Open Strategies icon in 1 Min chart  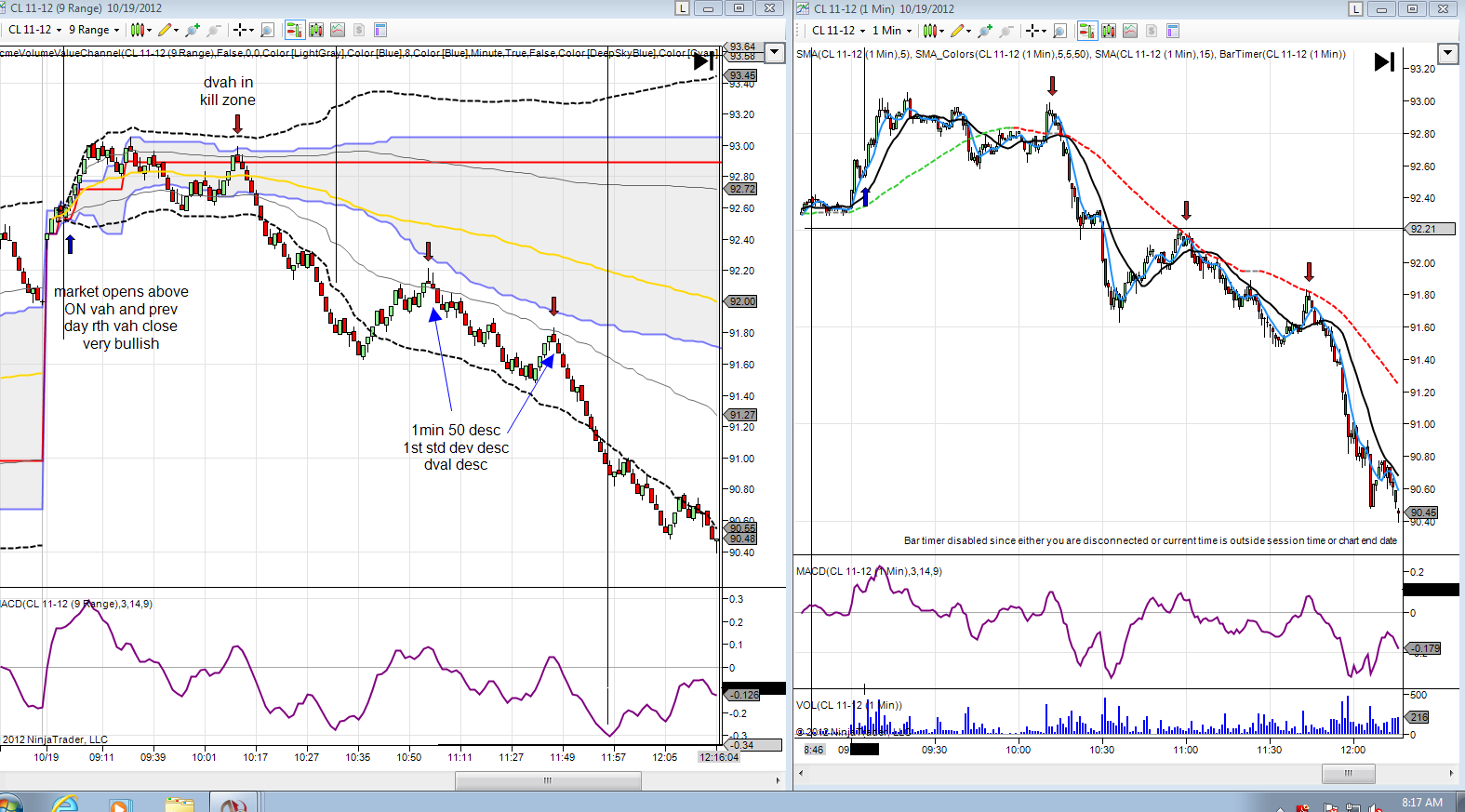(1152, 31)
